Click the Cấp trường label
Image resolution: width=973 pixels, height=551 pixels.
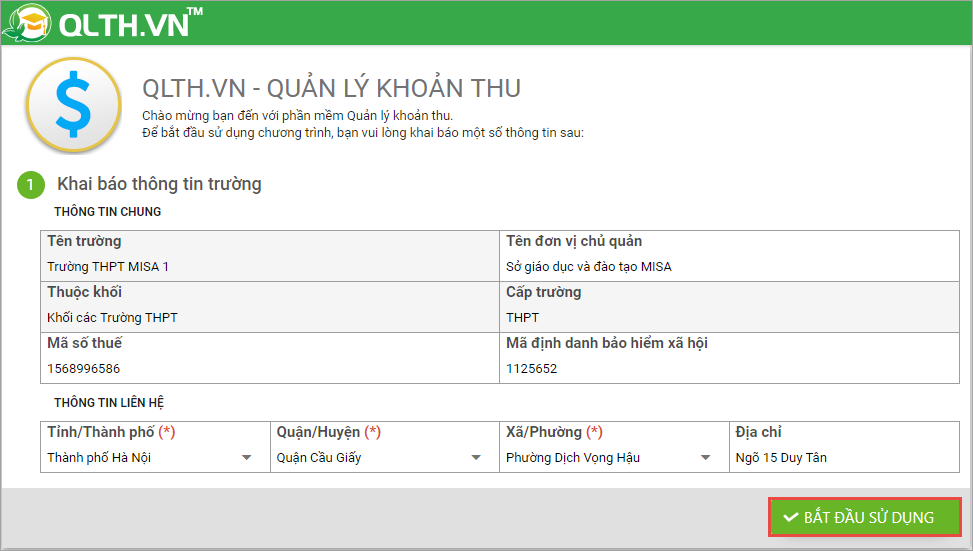click(544, 292)
